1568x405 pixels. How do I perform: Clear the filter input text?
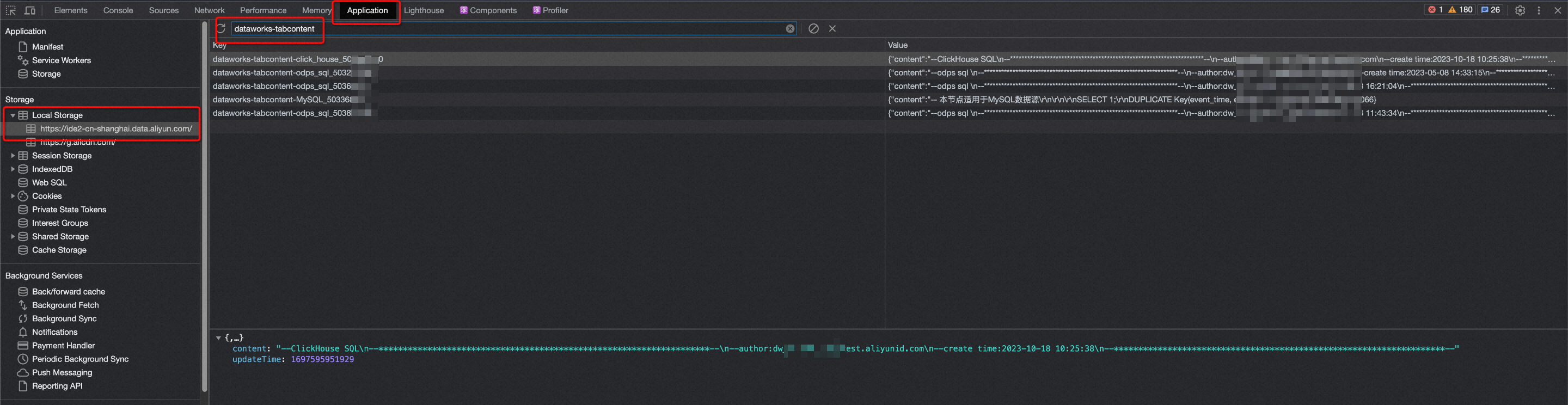point(790,29)
